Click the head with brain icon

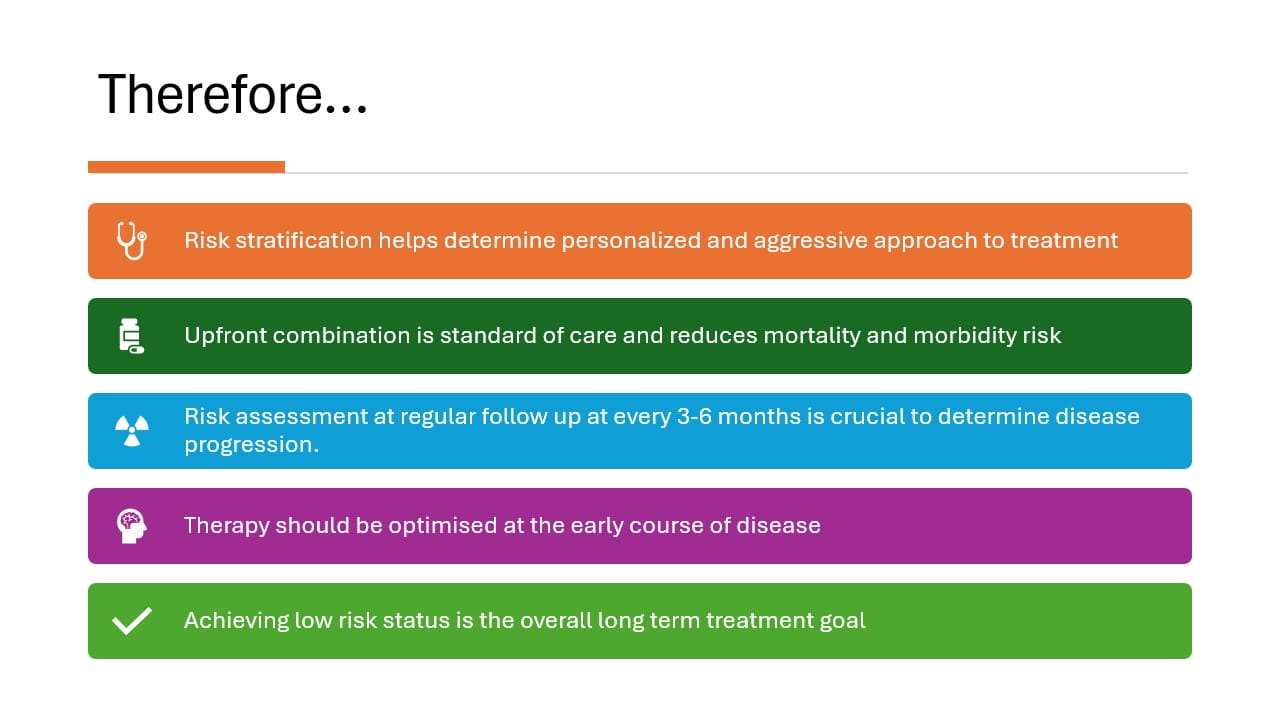[x=131, y=526]
